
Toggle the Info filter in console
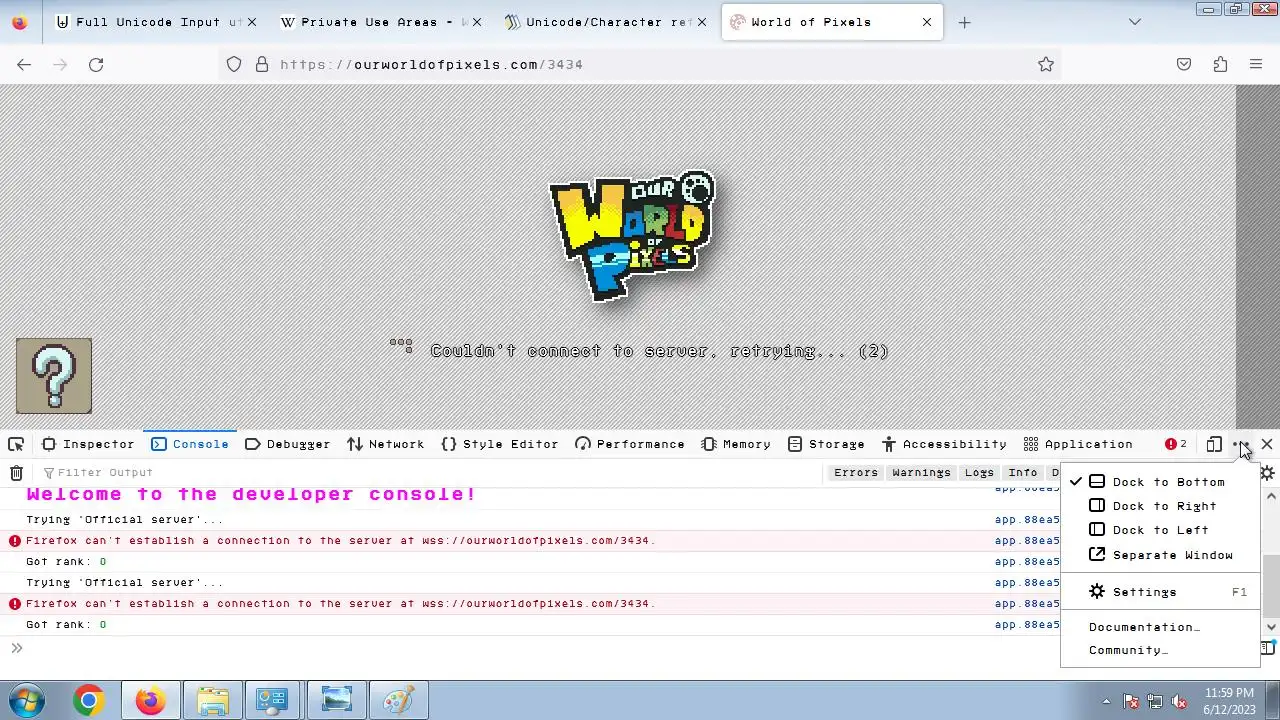1023,473
